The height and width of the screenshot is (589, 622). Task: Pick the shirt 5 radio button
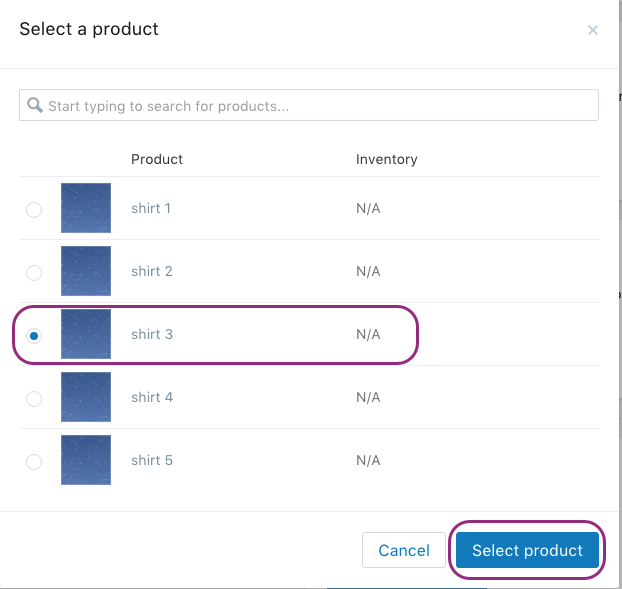[34, 461]
